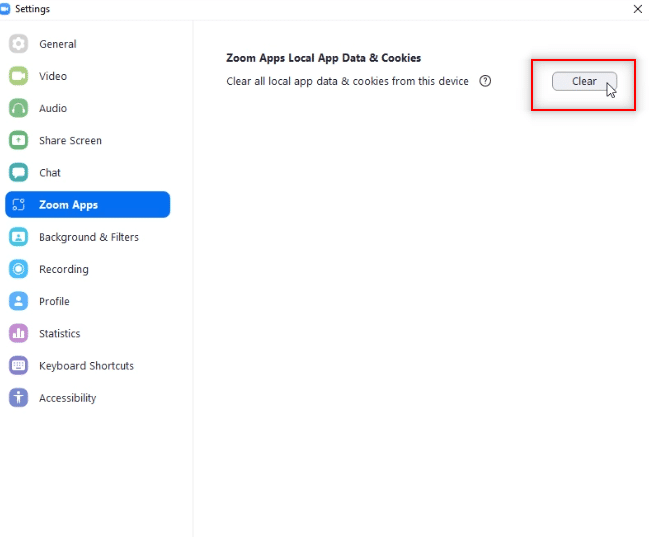Click the Chat bubble sidebar icon
This screenshot has width=649, height=537.
(x=19, y=173)
